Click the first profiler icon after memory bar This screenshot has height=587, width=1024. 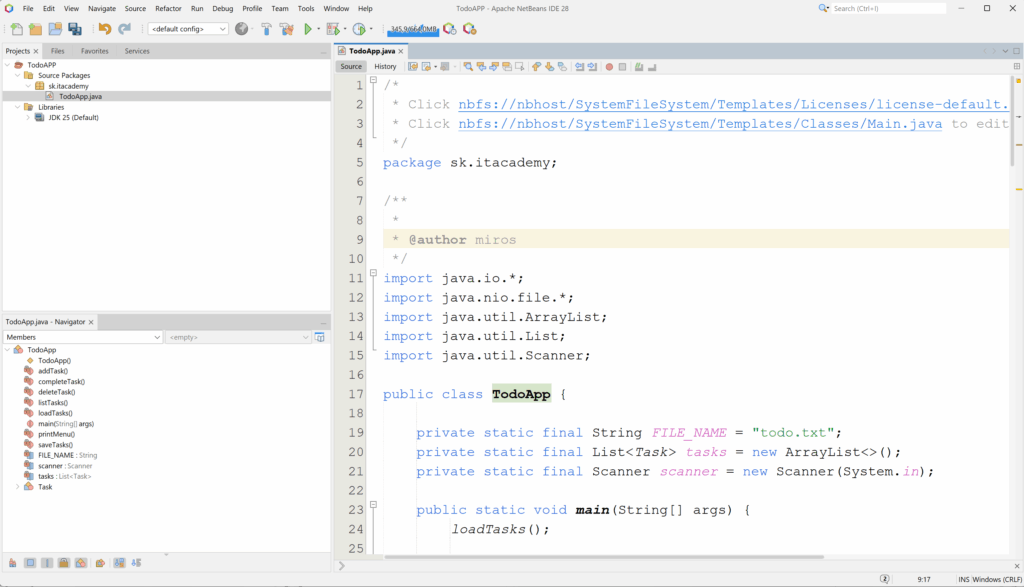tap(449, 29)
